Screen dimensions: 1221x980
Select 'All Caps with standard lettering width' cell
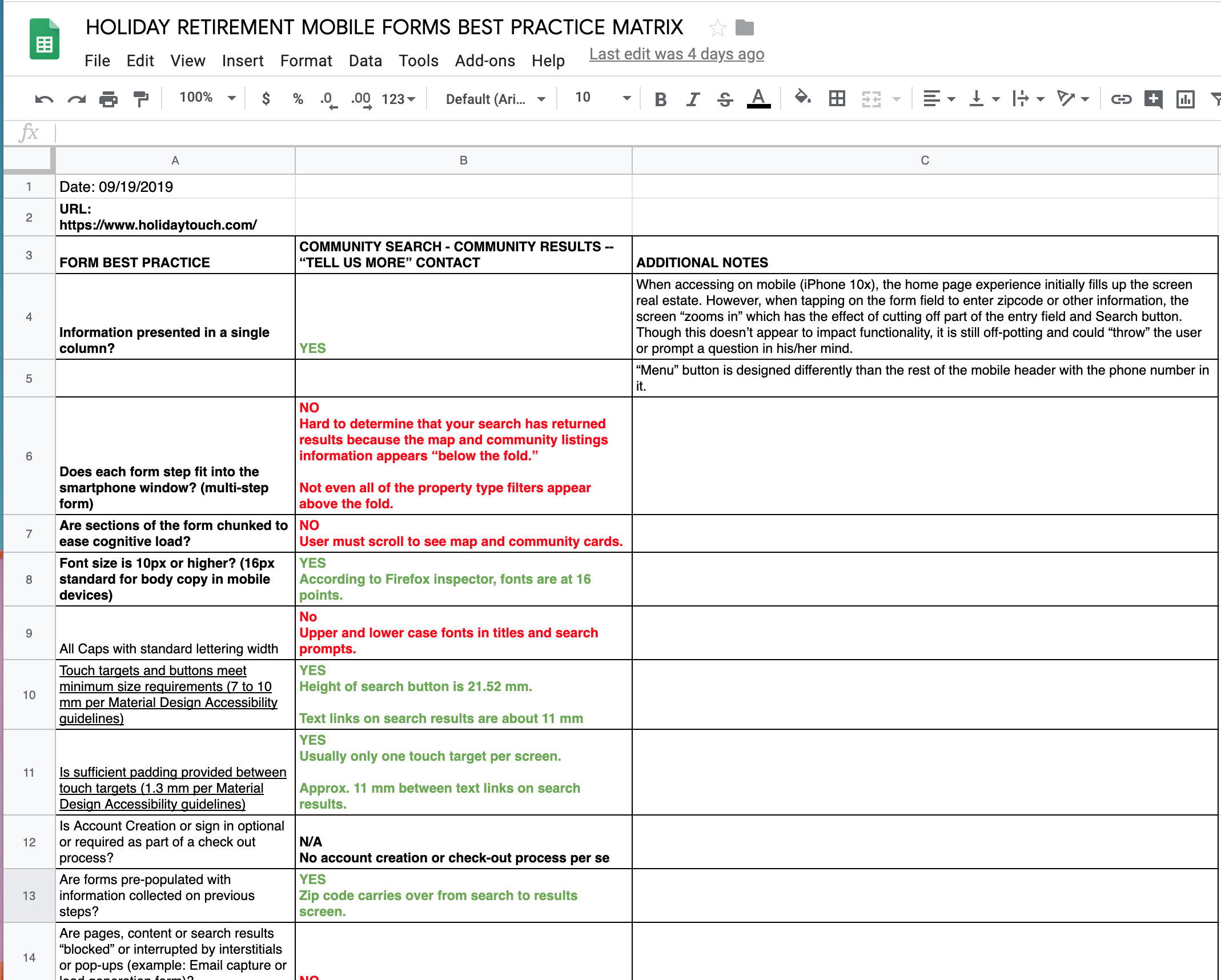[175, 633]
